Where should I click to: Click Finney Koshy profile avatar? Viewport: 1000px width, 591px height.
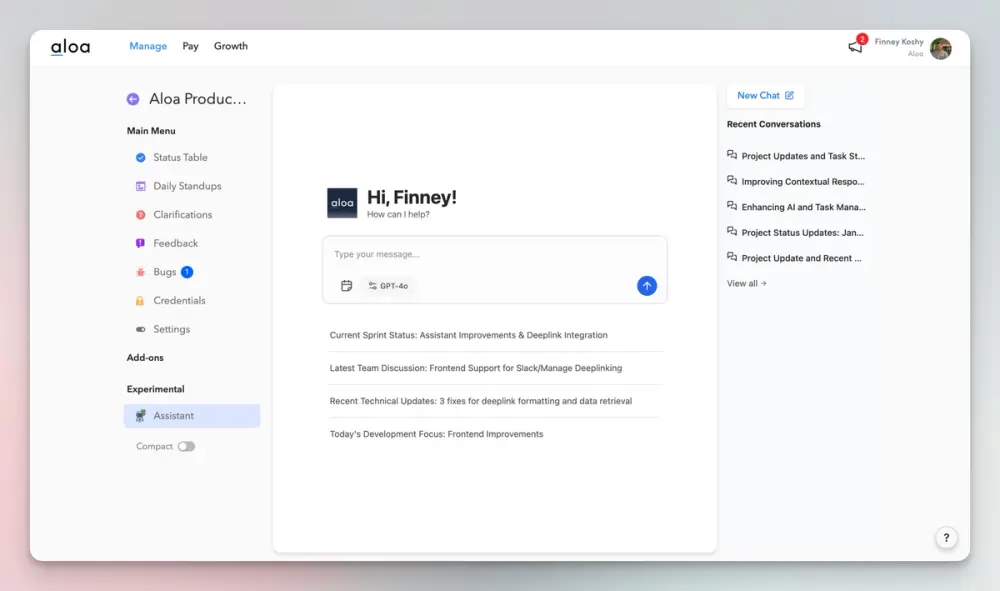pos(941,48)
